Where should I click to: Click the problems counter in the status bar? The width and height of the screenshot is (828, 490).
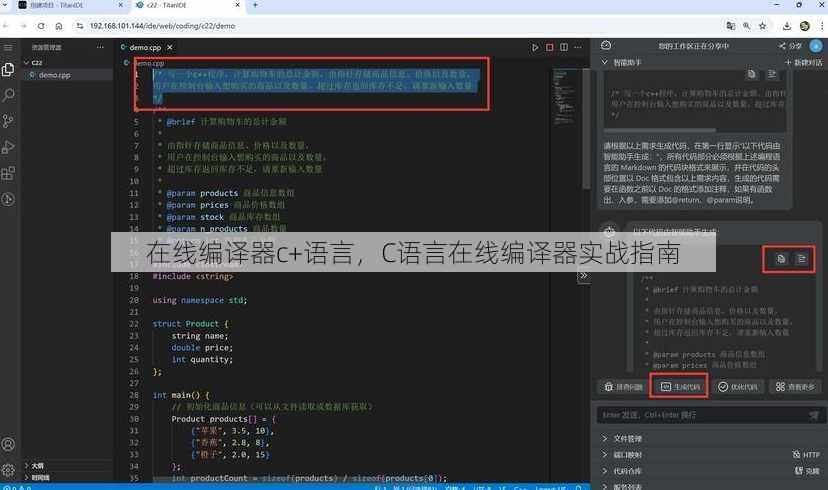click(17, 487)
